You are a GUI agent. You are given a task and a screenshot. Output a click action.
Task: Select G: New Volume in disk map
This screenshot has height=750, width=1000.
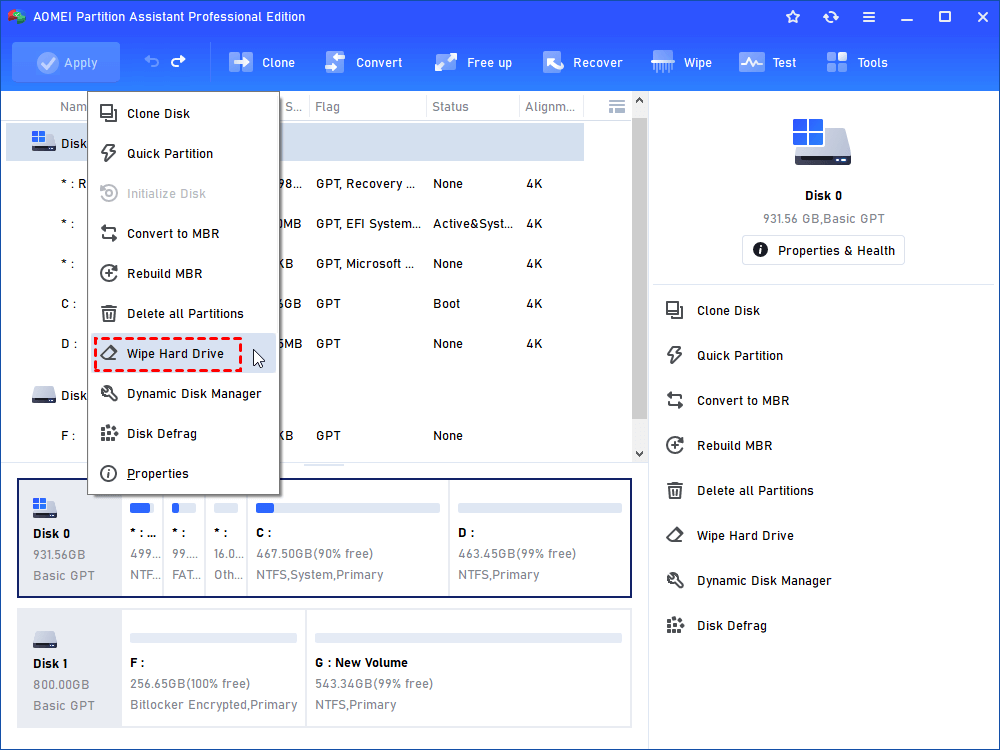pyautogui.click(x=468, y=668)
